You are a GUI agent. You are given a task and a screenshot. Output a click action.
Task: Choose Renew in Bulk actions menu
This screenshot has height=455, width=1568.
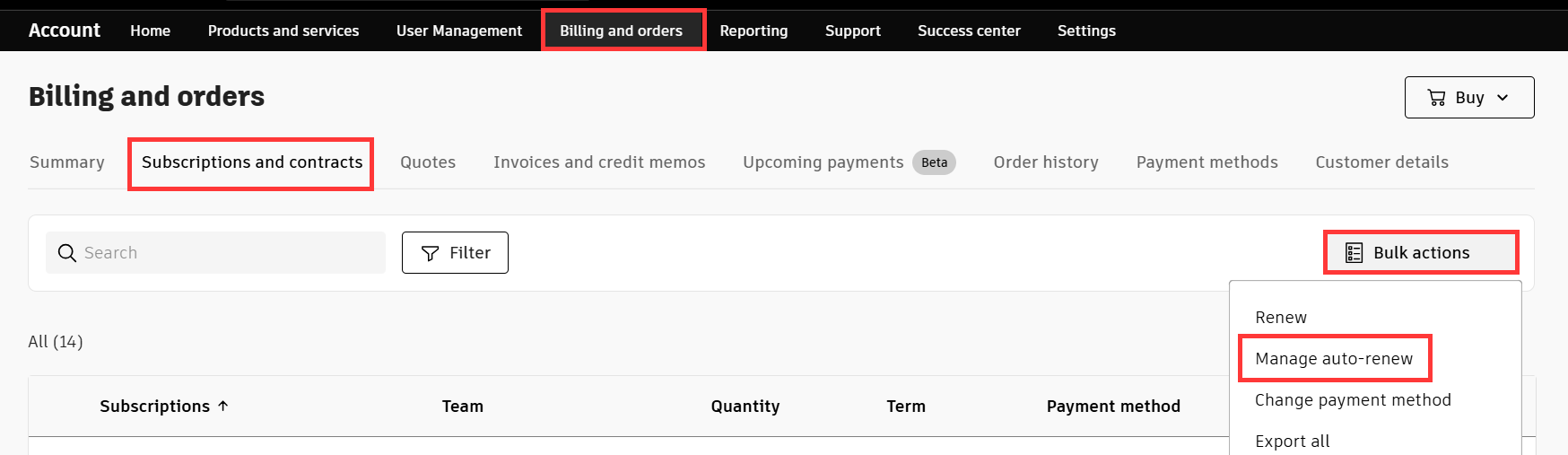[1280, 318]
